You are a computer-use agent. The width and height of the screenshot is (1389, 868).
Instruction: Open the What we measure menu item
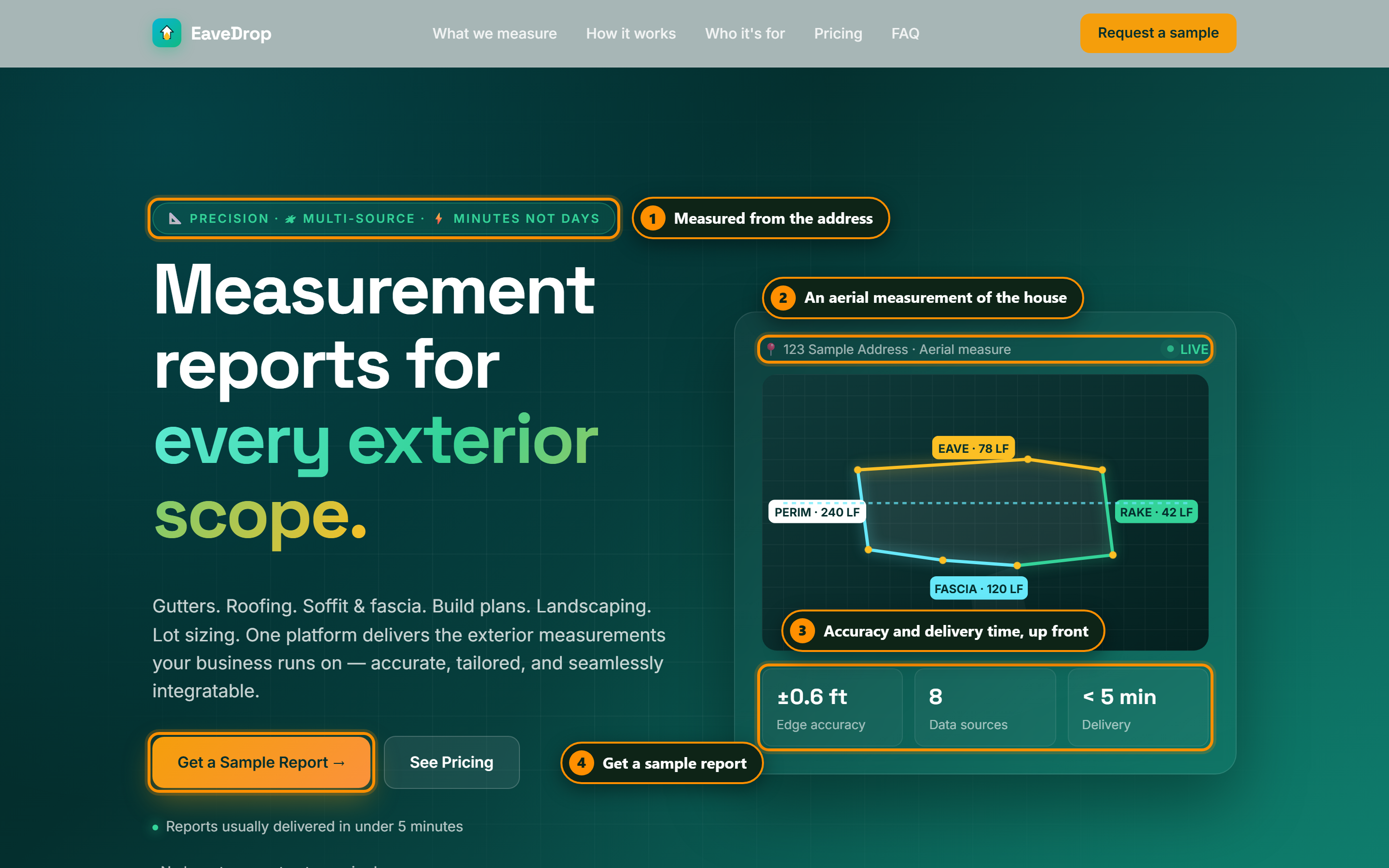[494, 33]
